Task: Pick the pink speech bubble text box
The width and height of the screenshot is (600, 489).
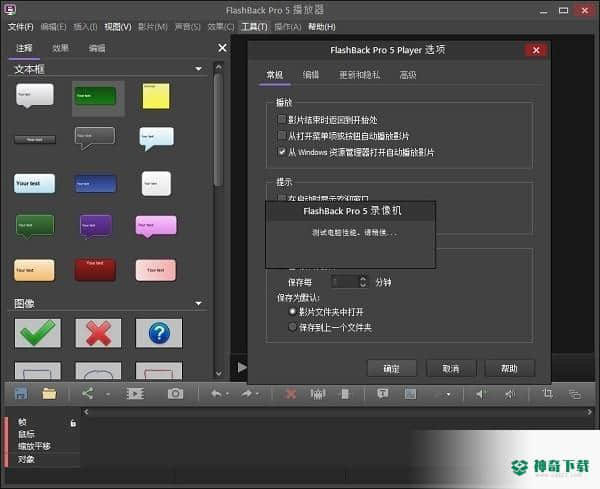Action: coord(156,226)
